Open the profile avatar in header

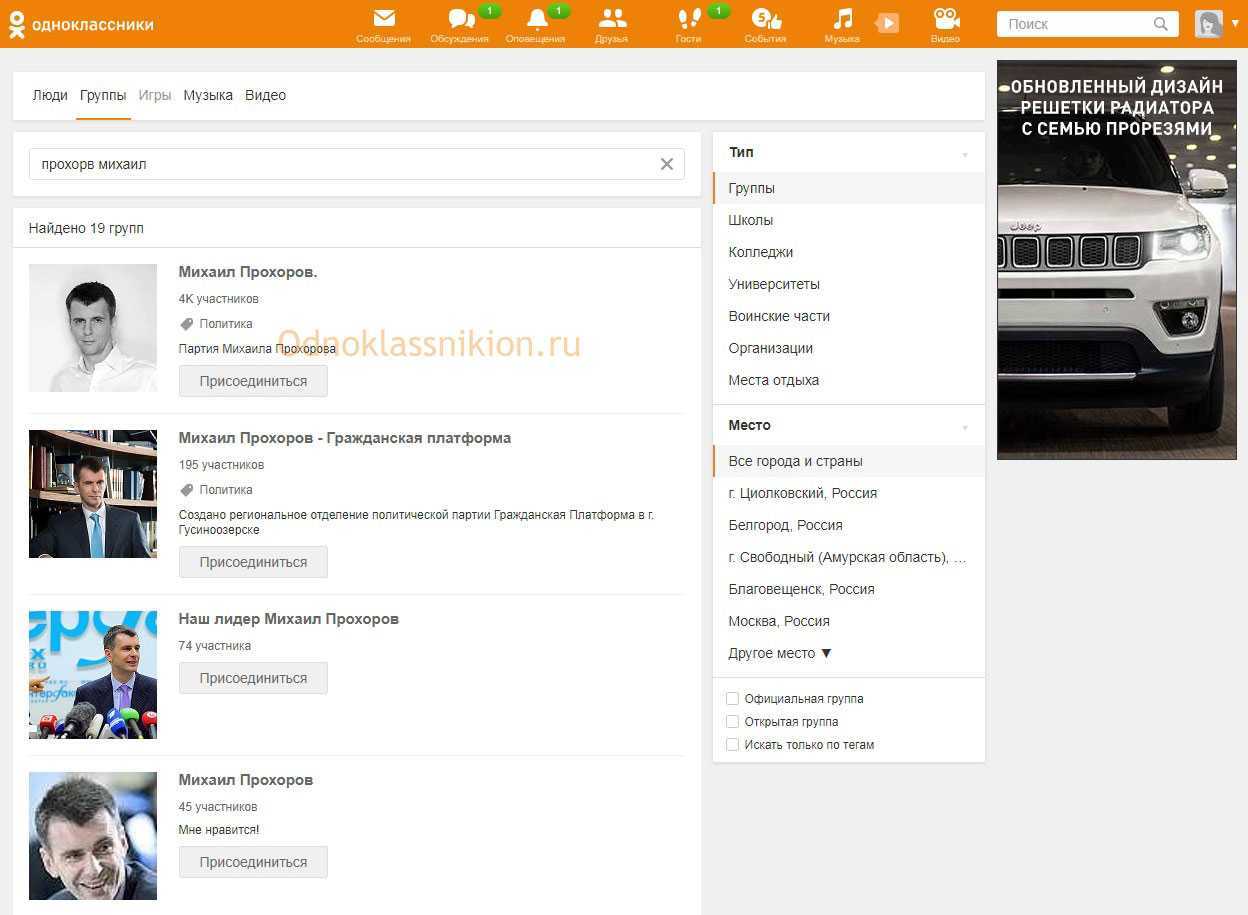pyautogui.click(x=1209, y=24)
